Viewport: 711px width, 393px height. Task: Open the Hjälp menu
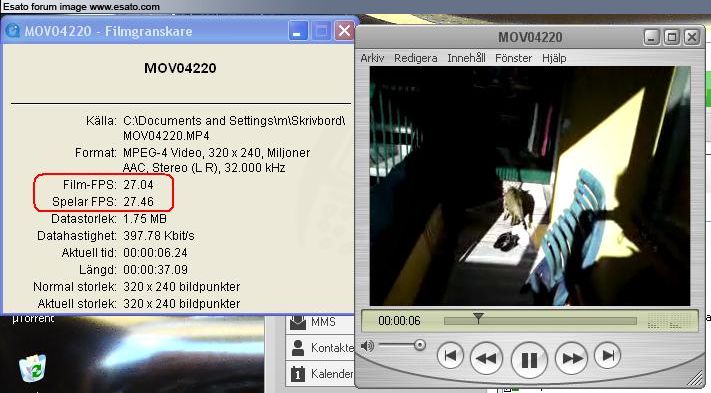pos(554,58)
